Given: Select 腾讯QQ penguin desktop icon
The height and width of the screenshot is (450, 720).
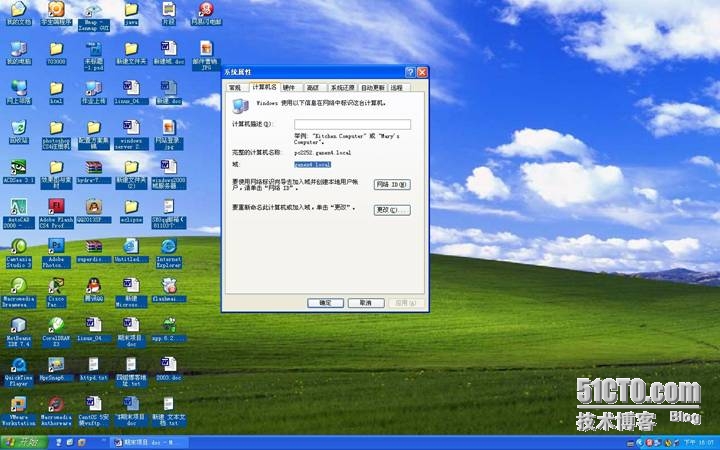Looking at the screenshot, I should [x=94, y=290].
